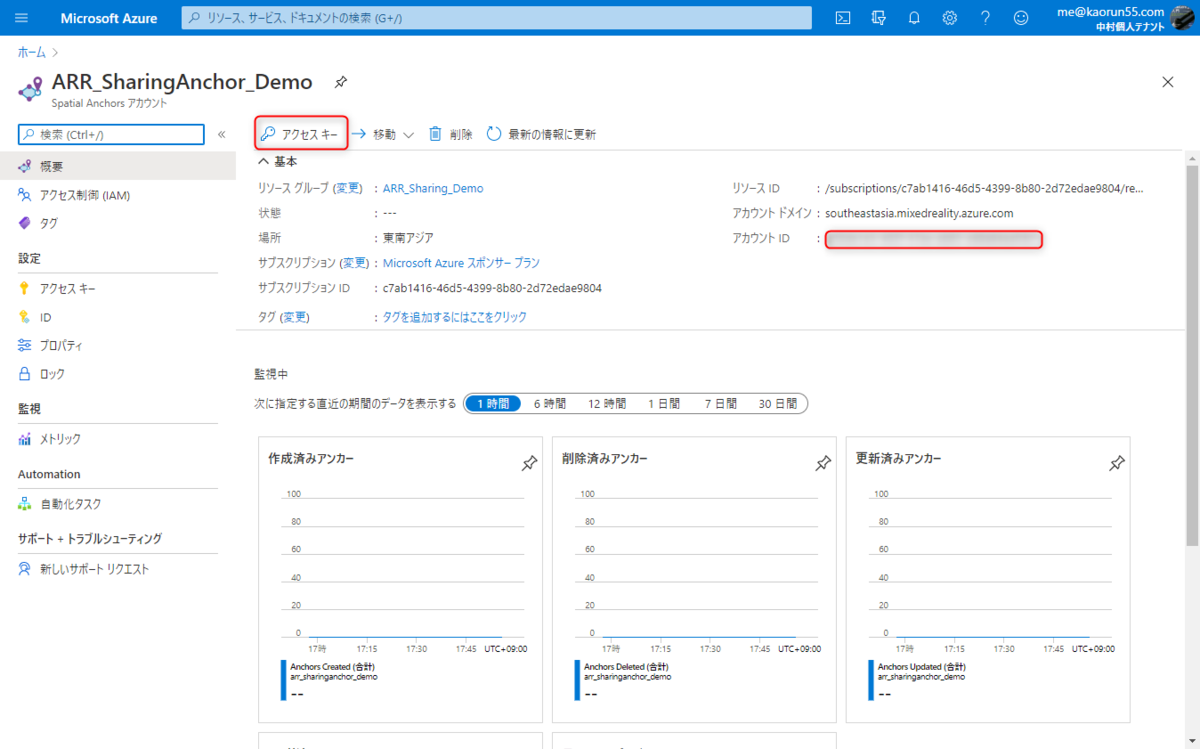
Task: Click the Microsoft Azure logo text
Action: [x=109, y=18]
